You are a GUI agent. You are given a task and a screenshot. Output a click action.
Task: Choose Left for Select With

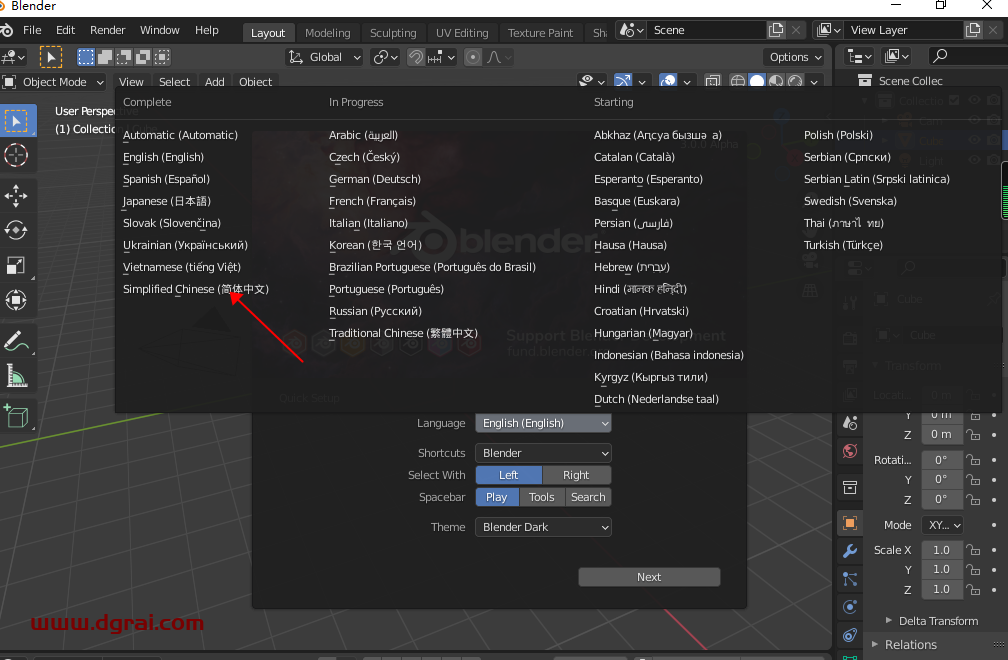tap(508, 475)
